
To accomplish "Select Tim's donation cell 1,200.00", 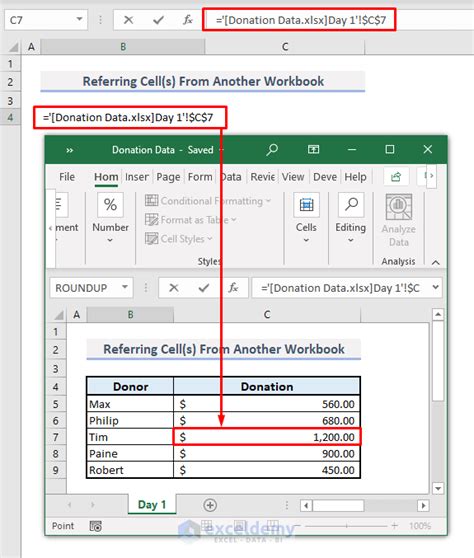I will pos(267,437).
